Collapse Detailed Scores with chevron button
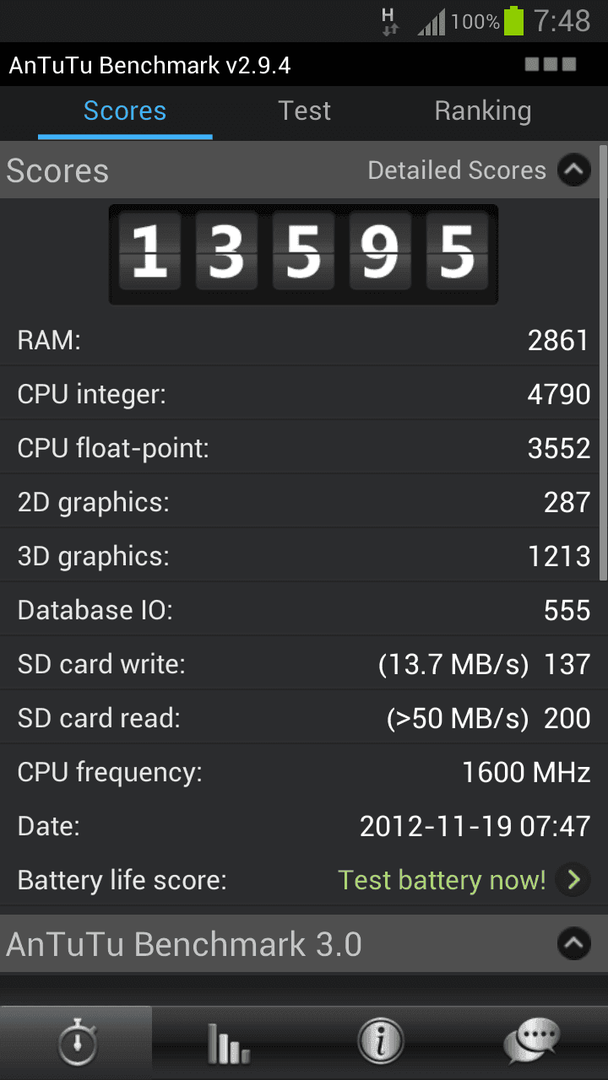This screenshot has width=608, height=1080. (x=574, y=170)
